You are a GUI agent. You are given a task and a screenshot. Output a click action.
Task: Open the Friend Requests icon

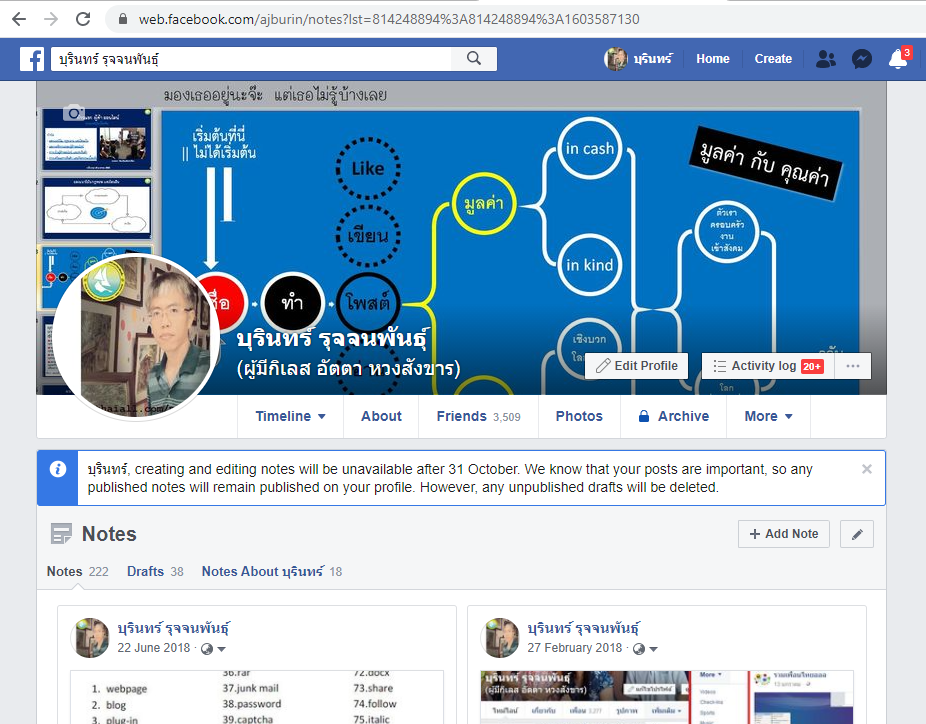click(x=825, y=59)
